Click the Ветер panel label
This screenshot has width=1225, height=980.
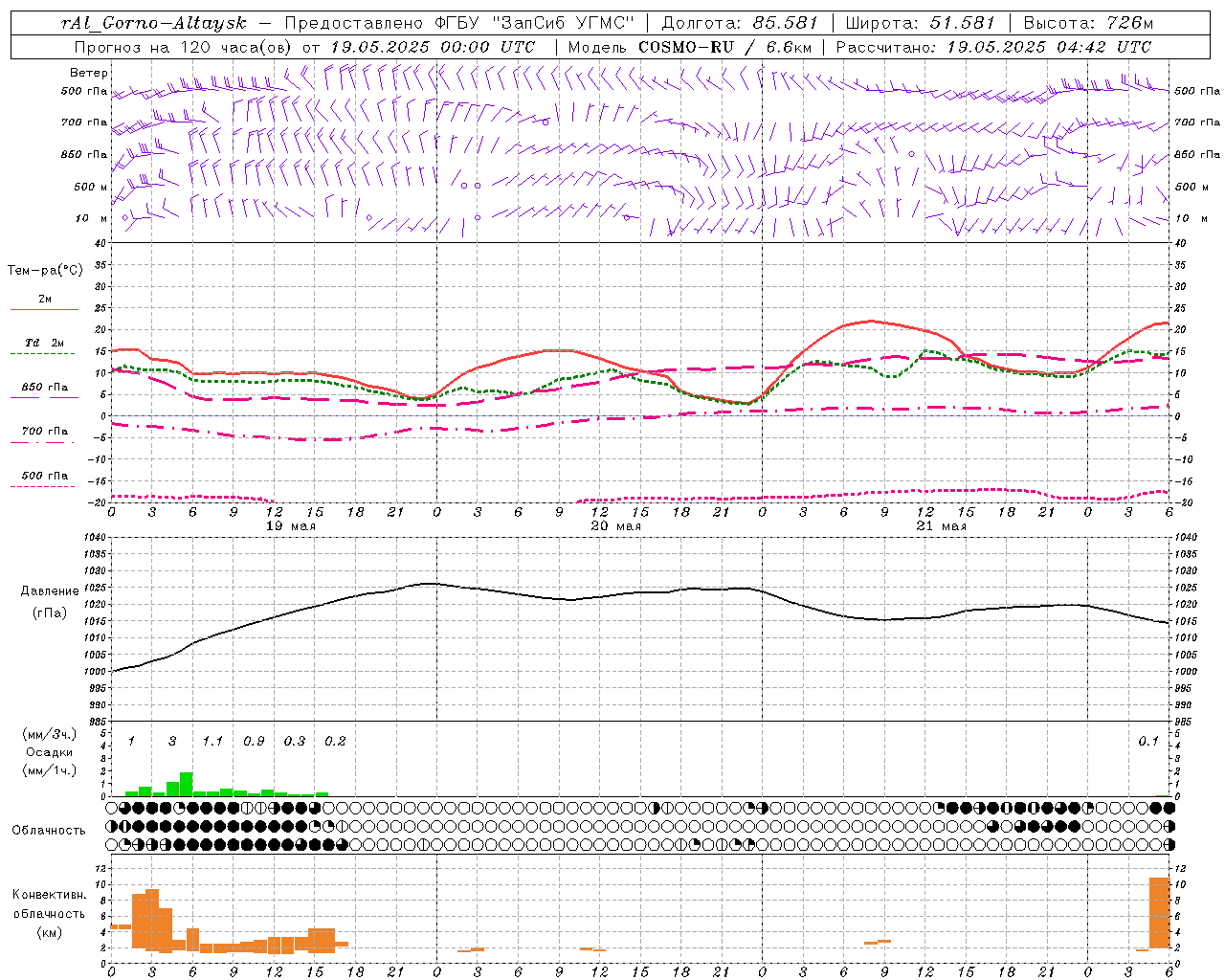(x=89, y=73)
